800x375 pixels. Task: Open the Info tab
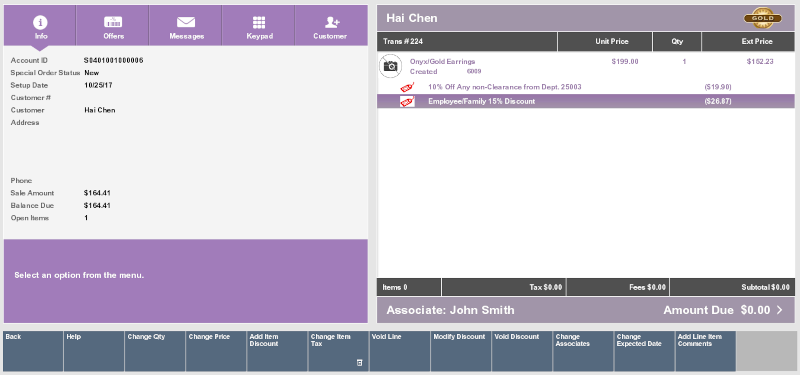(x=40, y=26)
